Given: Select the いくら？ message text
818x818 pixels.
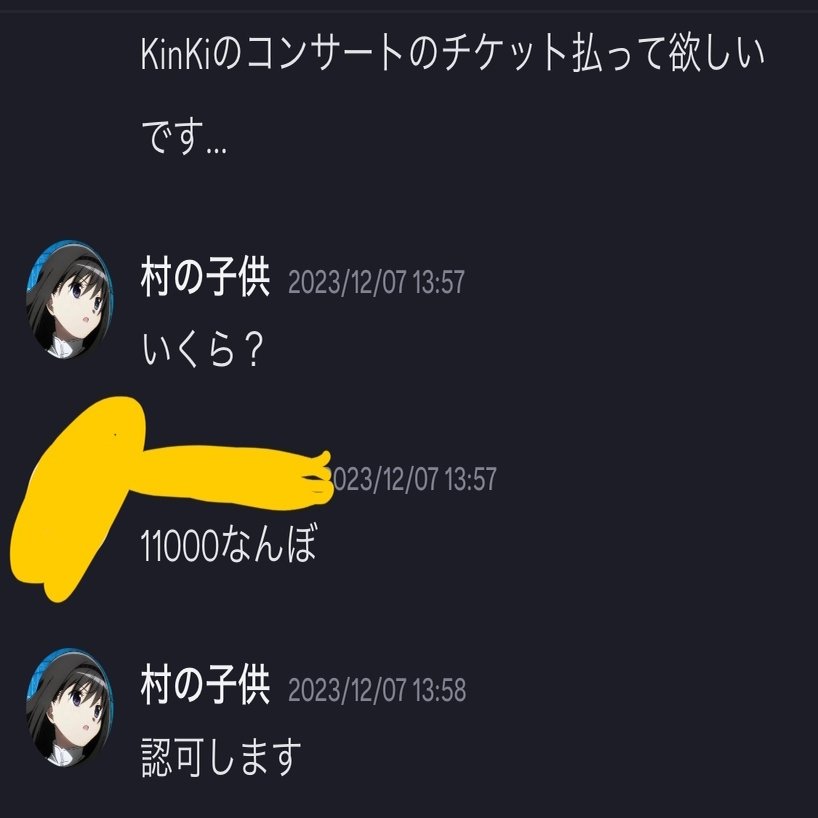Looking at the screenshot, I should tap(202, 349).
